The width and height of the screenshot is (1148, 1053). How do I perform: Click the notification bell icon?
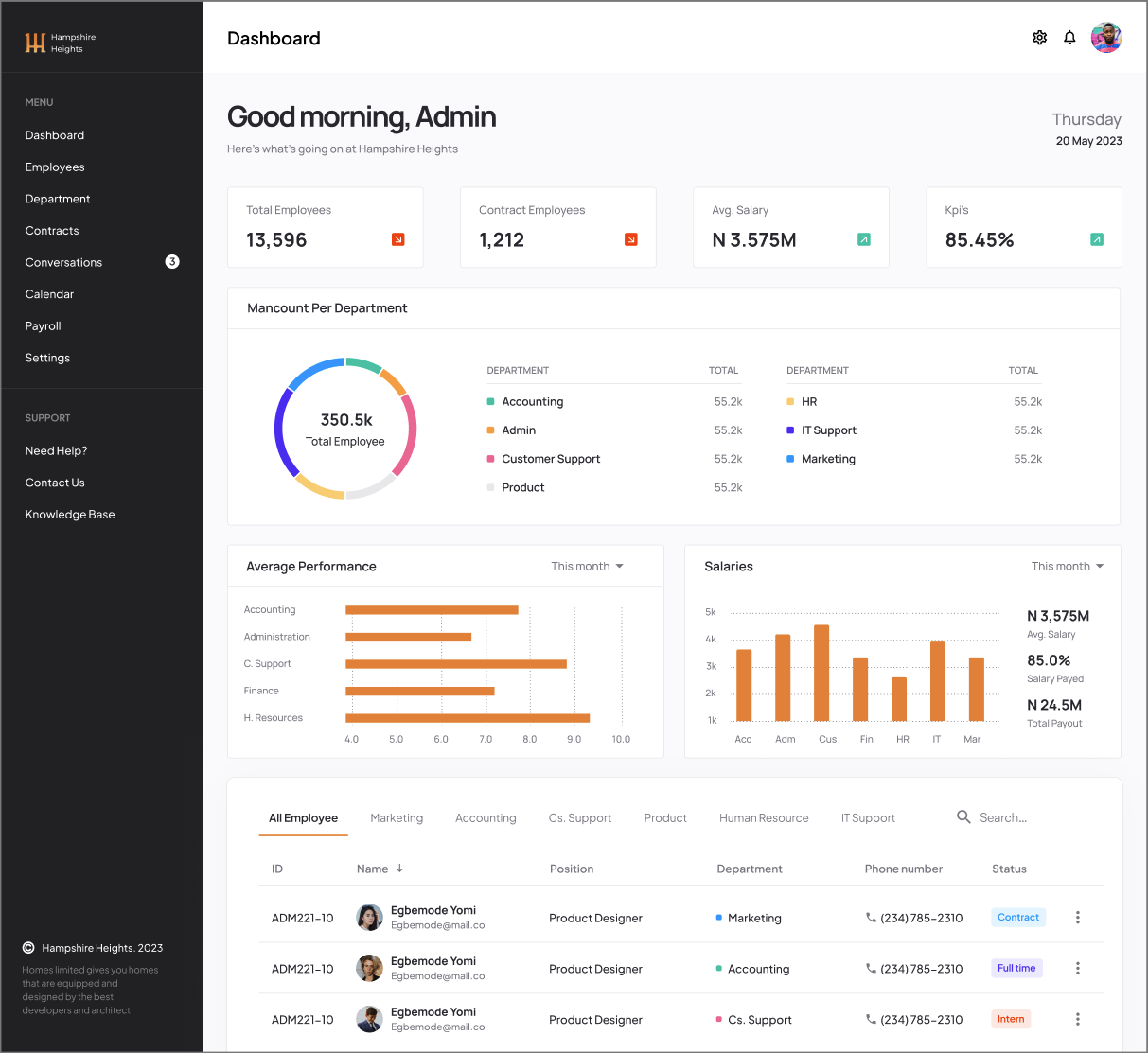[x=1069, y=37]
